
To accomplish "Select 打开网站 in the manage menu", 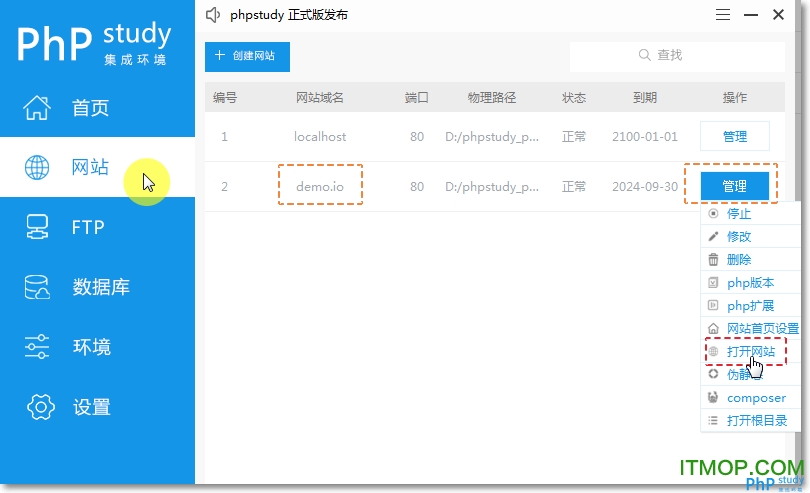I will (x=750, y=351).
